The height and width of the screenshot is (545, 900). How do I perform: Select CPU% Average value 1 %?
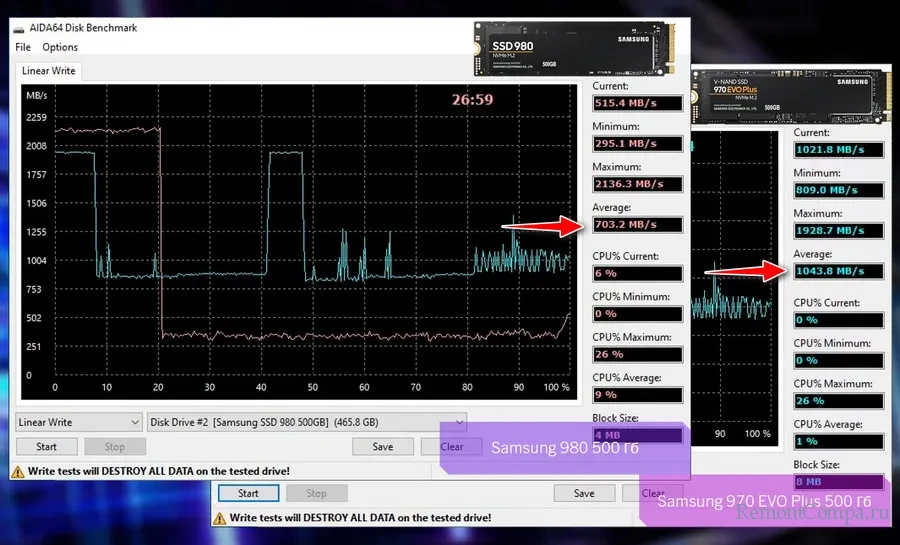(x=839, y=441)
